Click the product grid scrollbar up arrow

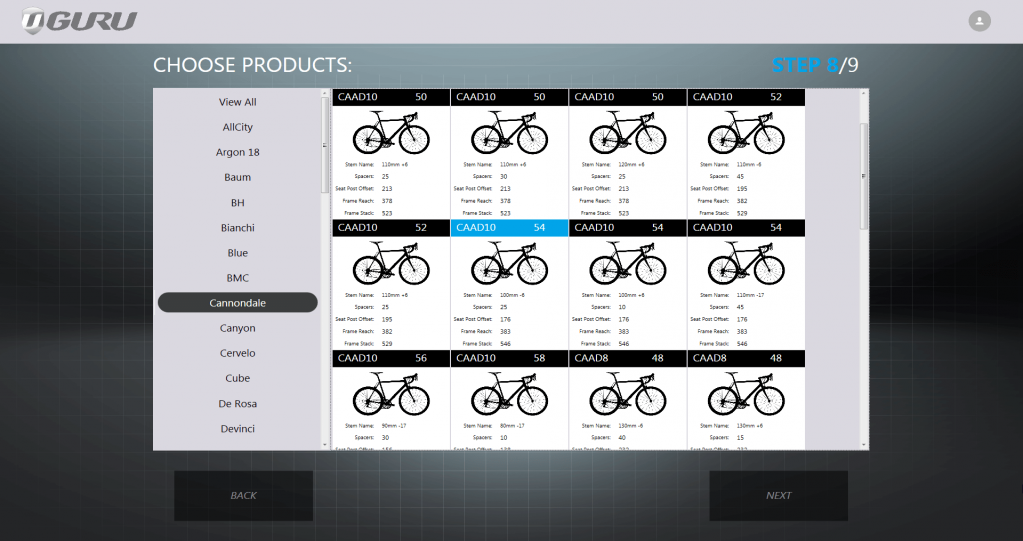pyautogui.click(x=864, y=94)
